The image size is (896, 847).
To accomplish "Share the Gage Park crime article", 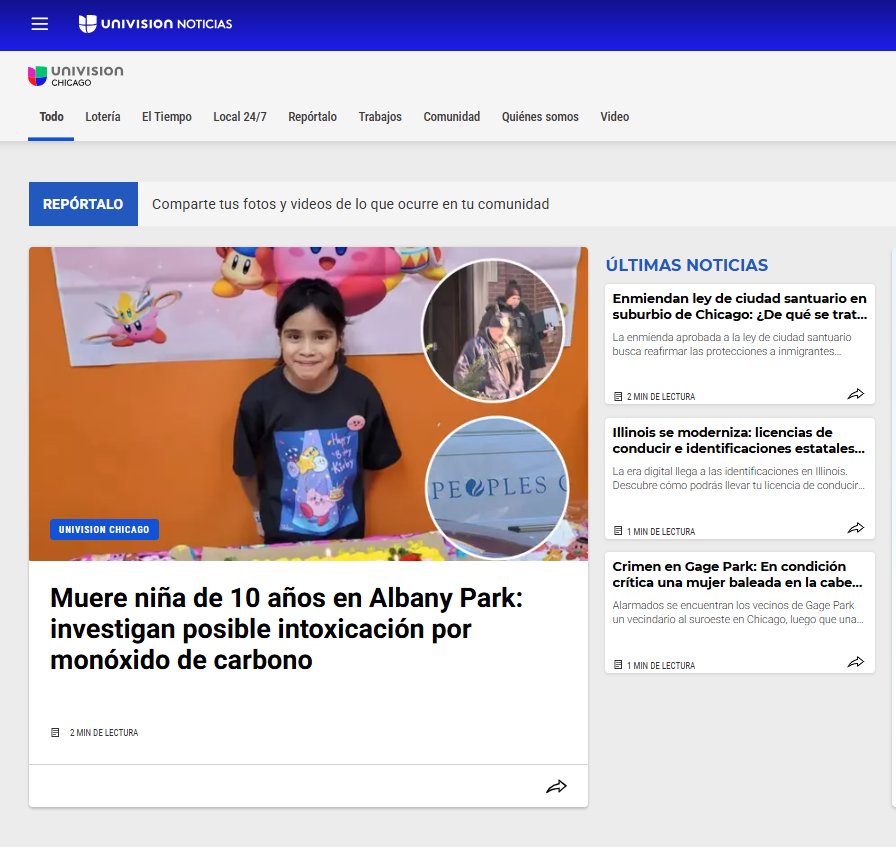I will (855, 662).
